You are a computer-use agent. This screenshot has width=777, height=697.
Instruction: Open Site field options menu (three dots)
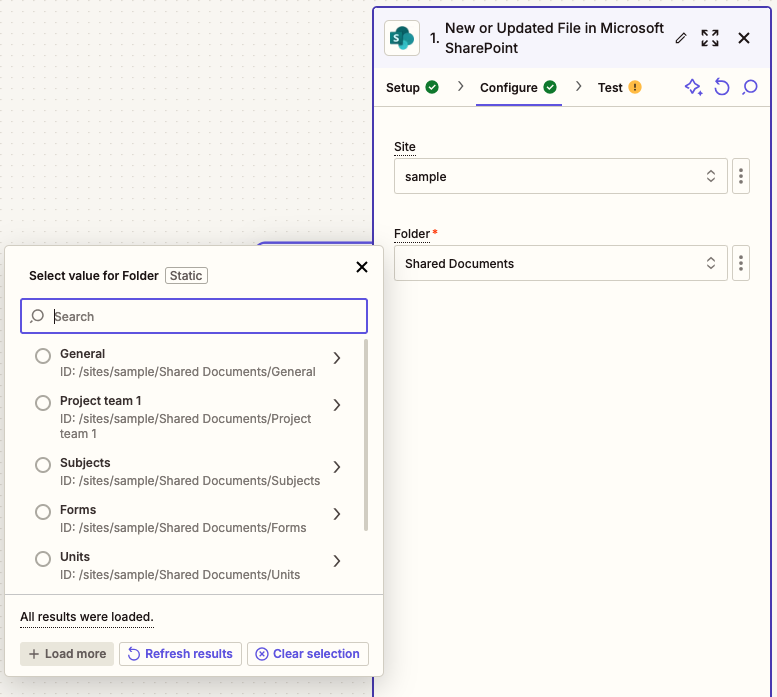[x=741, y=176]
